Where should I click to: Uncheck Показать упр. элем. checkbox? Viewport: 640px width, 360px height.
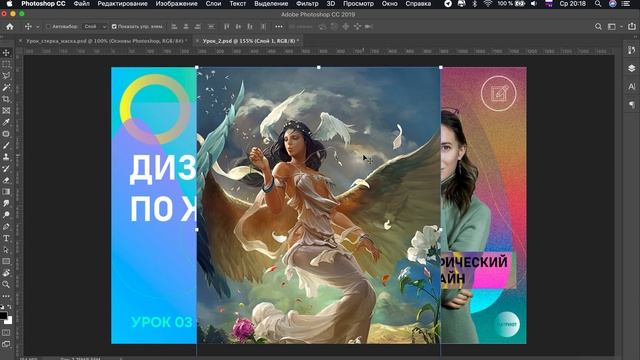coord(114,27)
